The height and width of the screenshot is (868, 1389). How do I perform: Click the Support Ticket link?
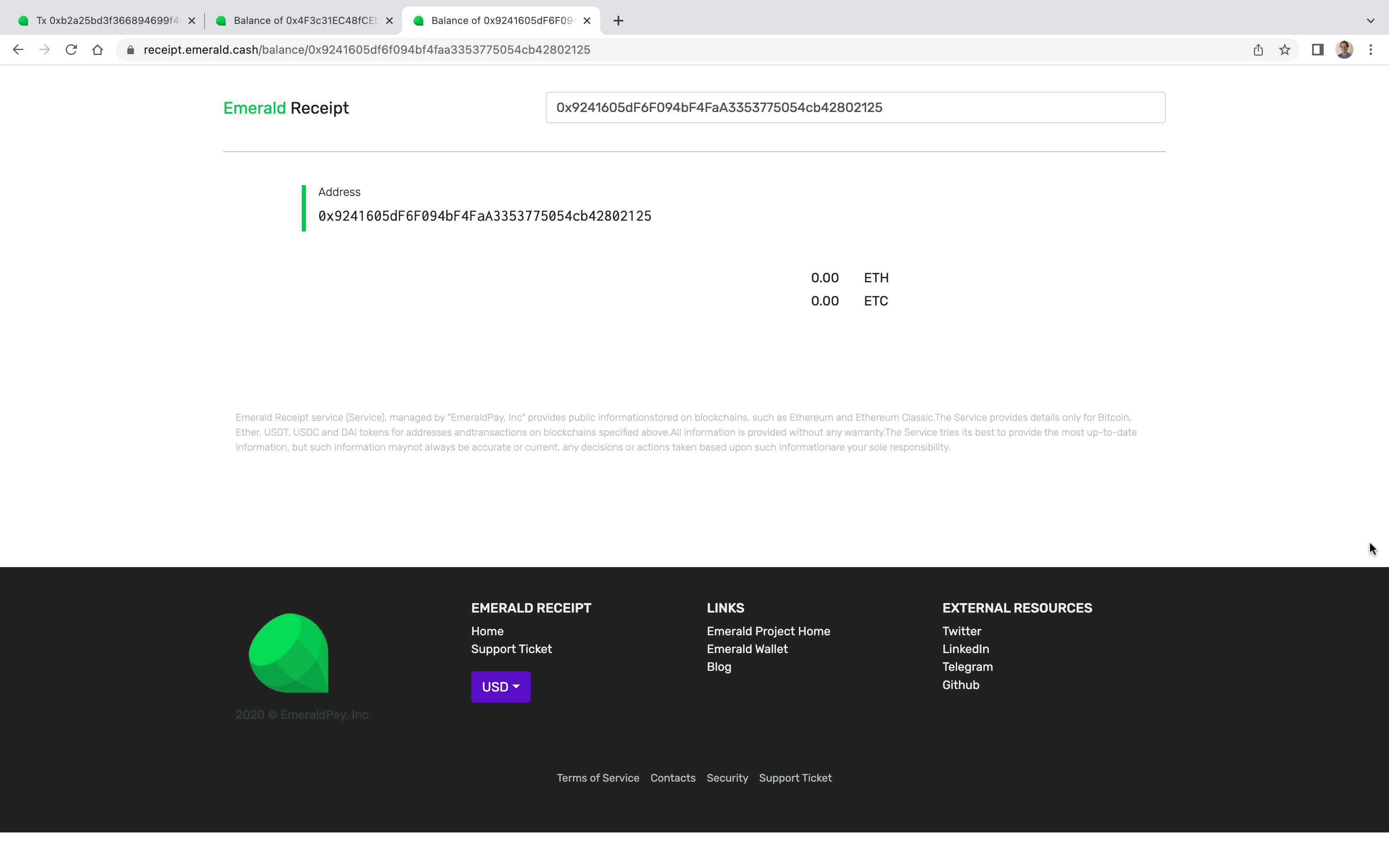(511, 649)
